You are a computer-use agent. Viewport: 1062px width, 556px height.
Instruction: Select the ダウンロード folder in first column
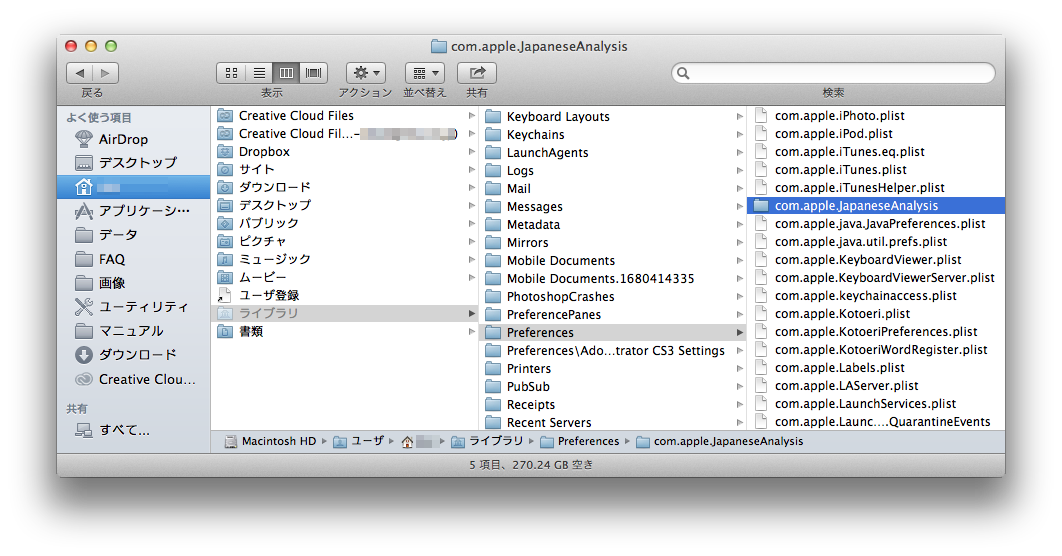[x=345, y=188]
